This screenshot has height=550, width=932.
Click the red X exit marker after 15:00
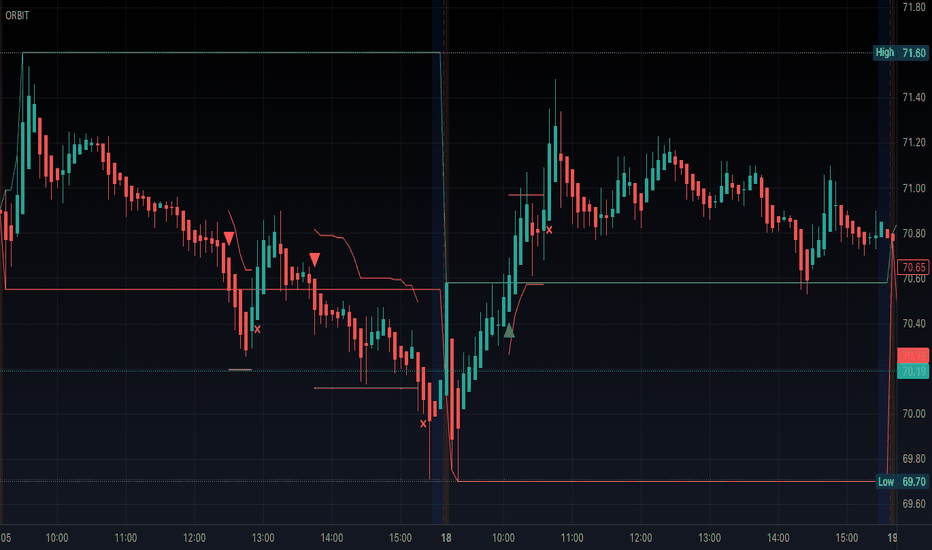423,424
